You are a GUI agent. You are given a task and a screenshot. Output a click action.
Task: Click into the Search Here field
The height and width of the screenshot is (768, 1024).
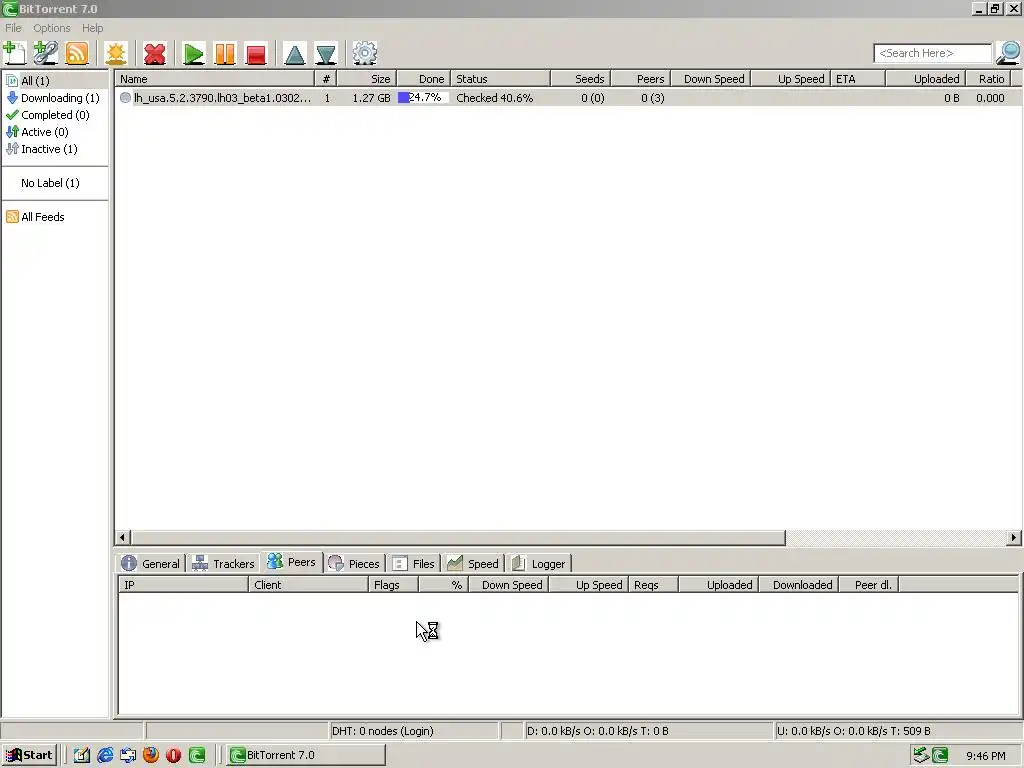932,53
